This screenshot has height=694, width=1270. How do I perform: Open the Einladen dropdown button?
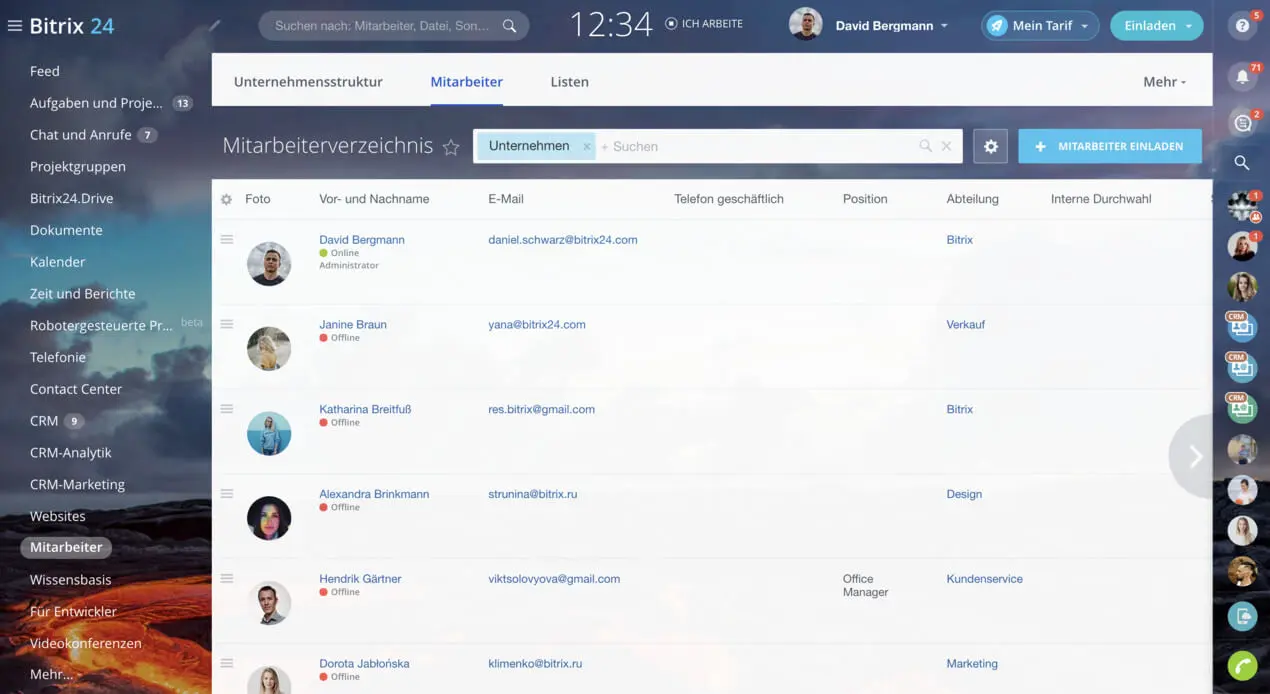(x=1156, y=26)
